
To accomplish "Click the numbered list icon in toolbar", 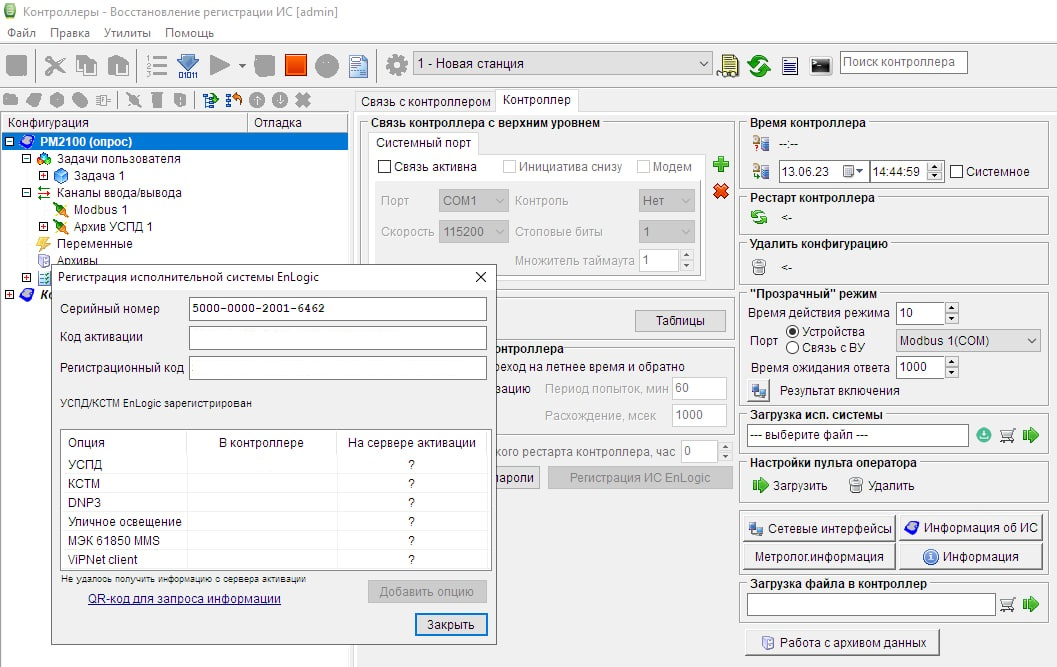I will tap(156, 65).
